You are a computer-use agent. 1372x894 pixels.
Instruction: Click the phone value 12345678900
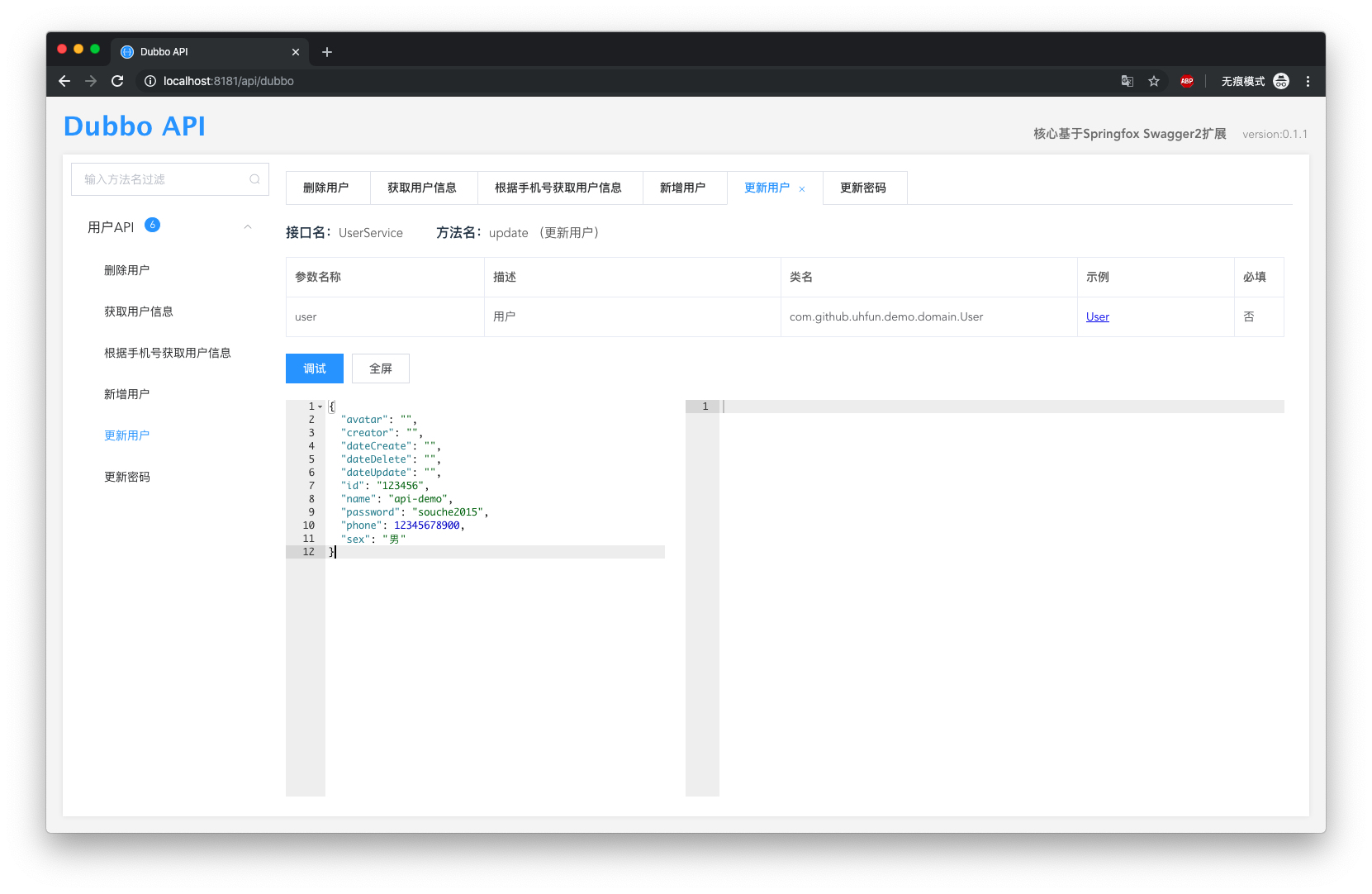(426, 525)
